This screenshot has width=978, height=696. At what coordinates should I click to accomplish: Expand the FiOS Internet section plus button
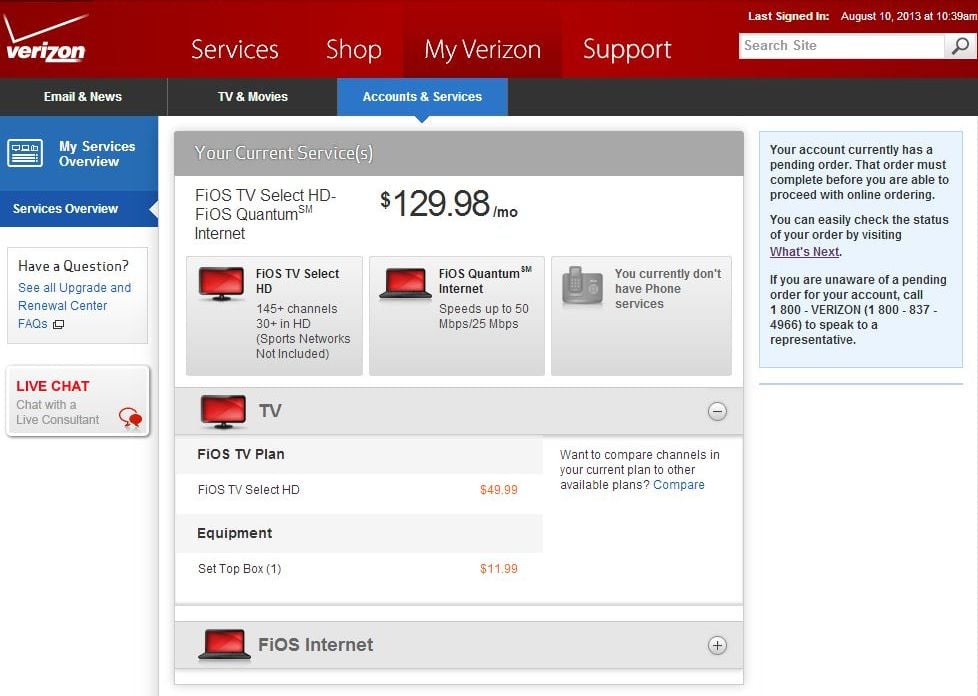point(717,645)
